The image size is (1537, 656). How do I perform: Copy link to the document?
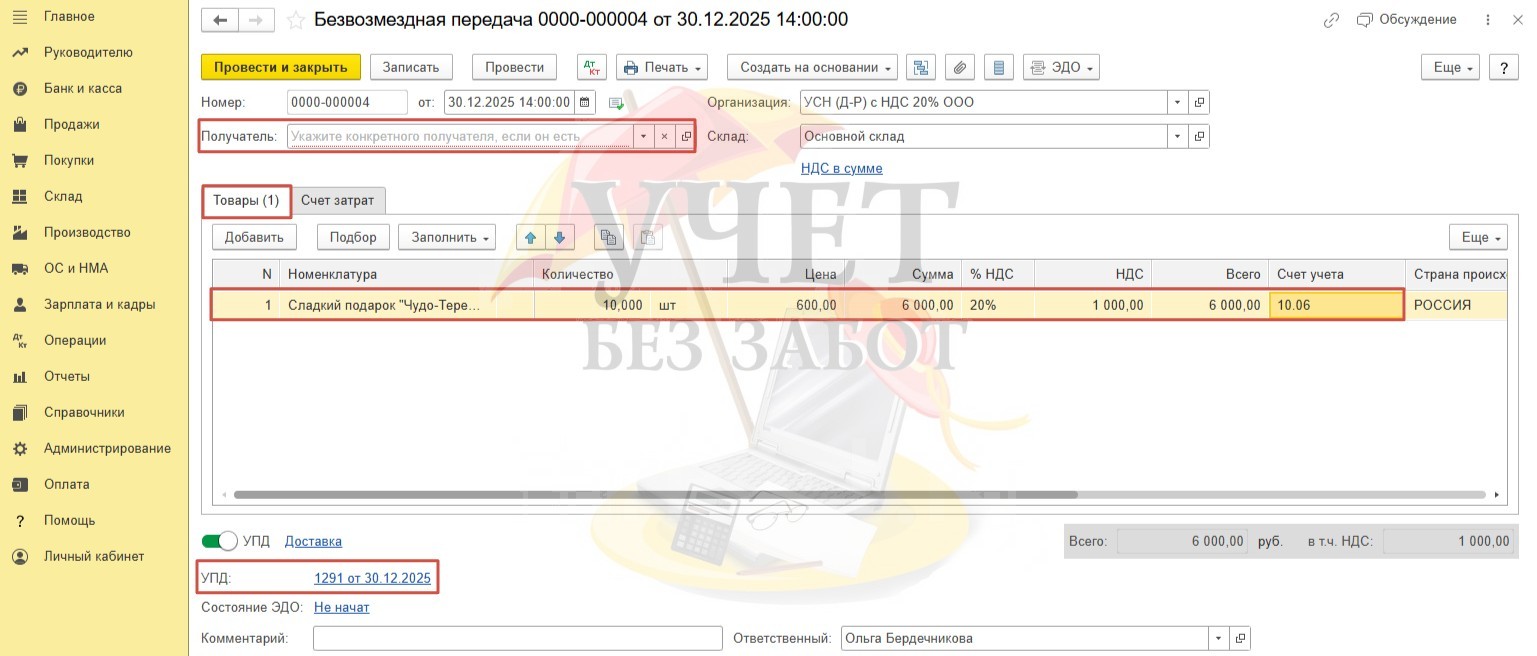(x=1331, y=20)
